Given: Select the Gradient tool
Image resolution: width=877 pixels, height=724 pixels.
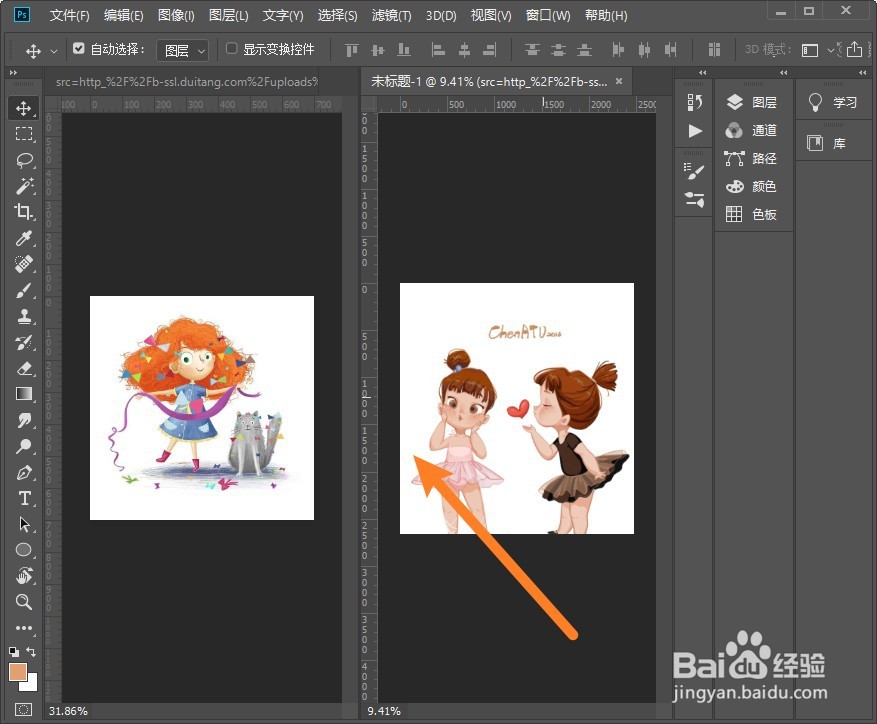Looking at the screenshot, I should pos(23,394).
